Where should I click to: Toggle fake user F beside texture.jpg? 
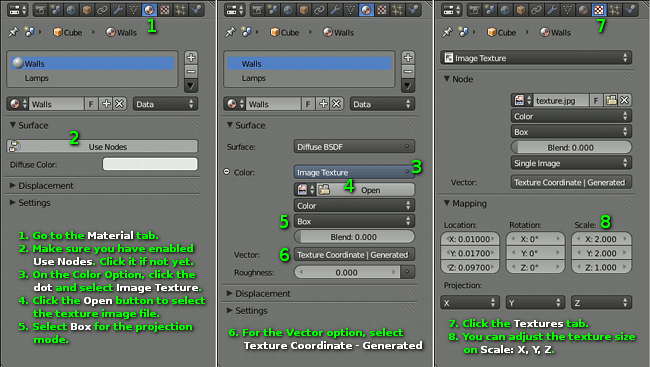tap(596, 100)
